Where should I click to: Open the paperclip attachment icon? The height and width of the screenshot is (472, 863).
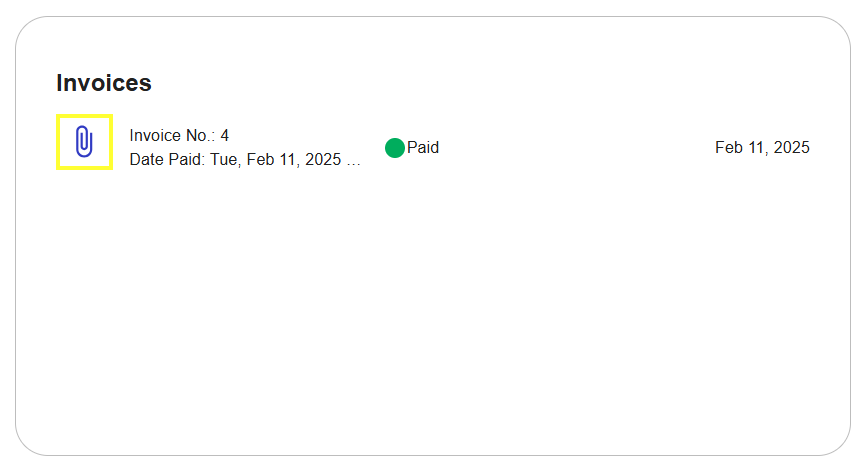coord(84,141)
